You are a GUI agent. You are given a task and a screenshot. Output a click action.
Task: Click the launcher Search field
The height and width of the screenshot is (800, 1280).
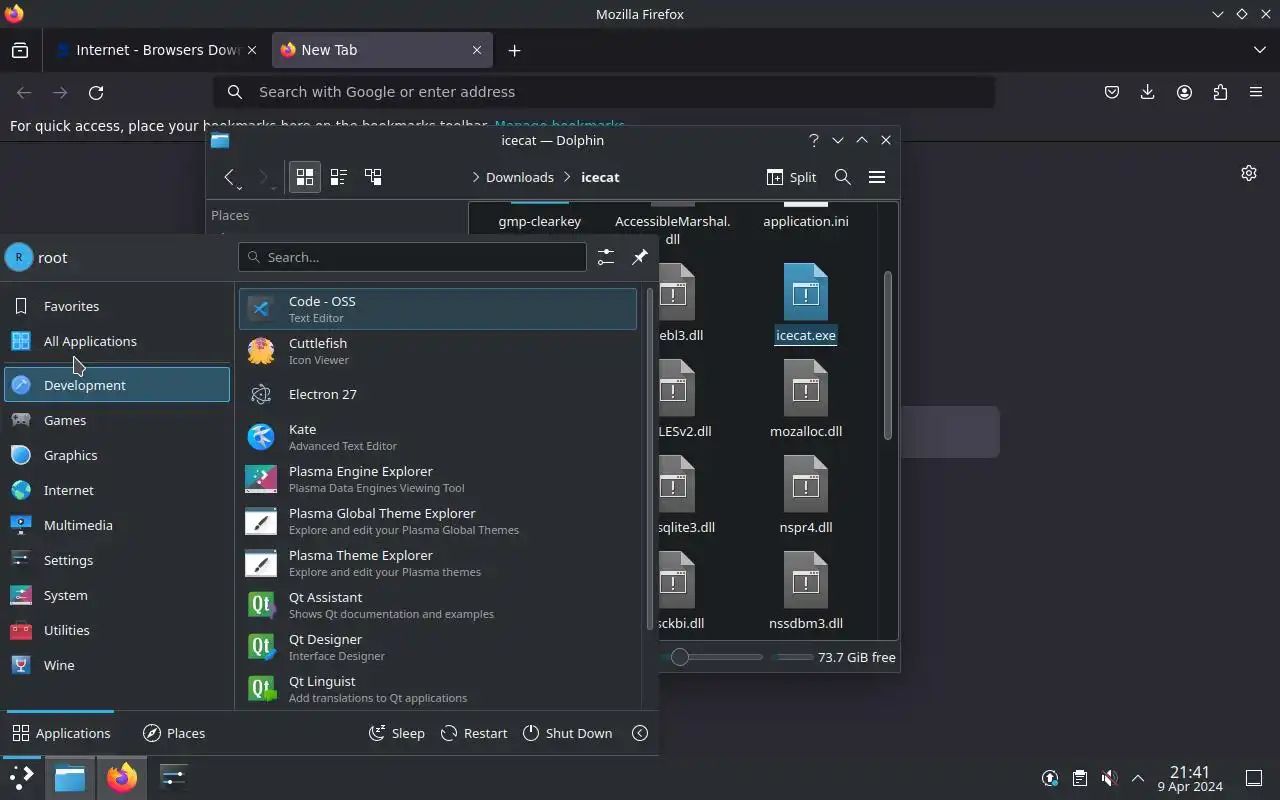412,257
